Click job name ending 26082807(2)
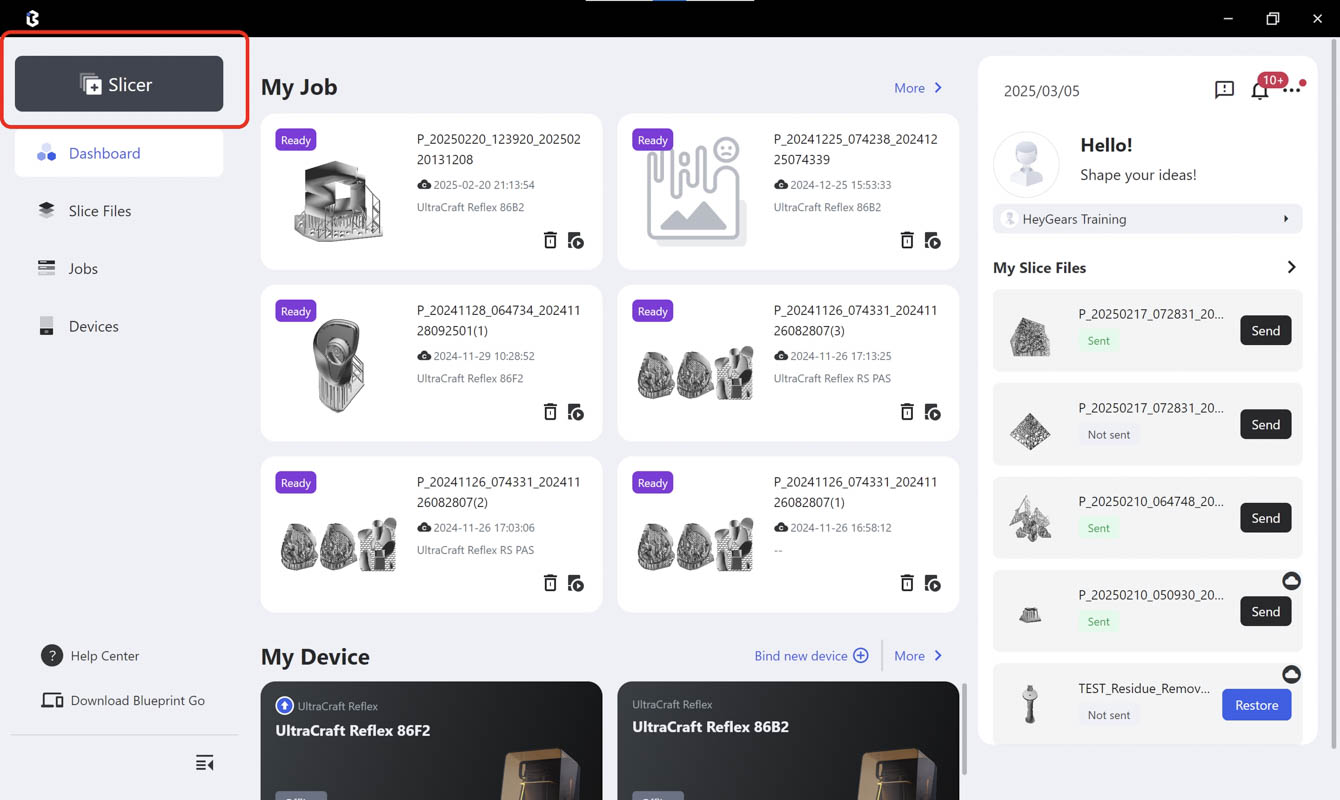1340x800 pixels. (x=499, y=492)
